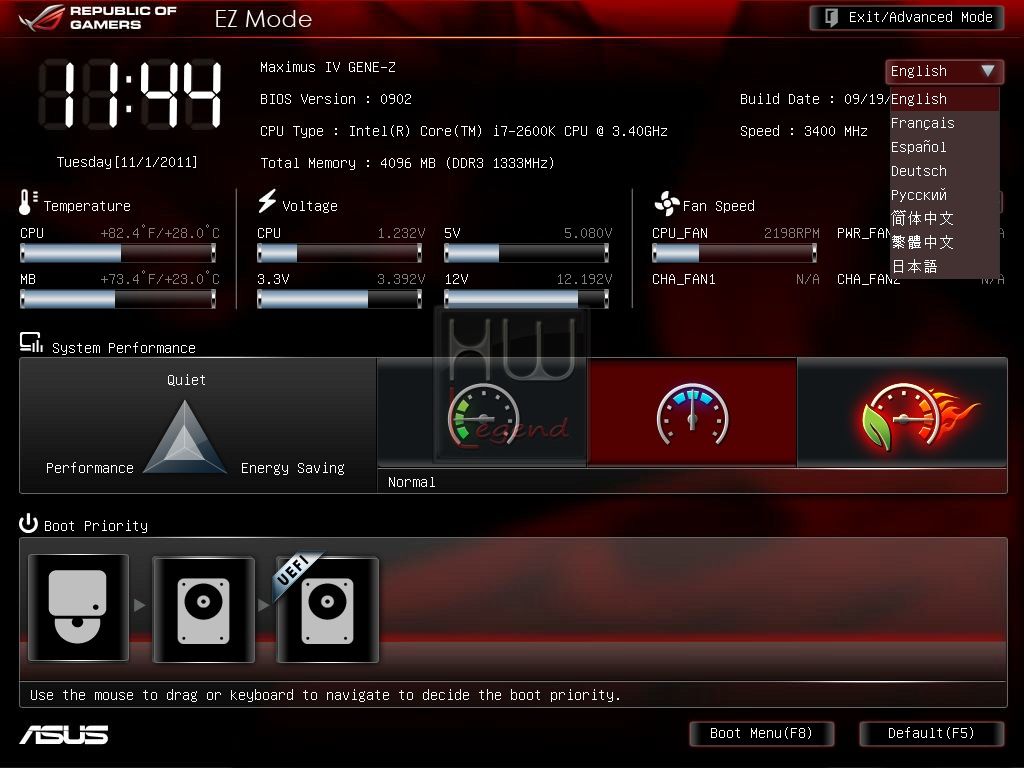Viewport: 1024px width, 768px height.
Task: Select the UEFI hard disk boot device
Action: pyautogui.click(x=327, y=609)
